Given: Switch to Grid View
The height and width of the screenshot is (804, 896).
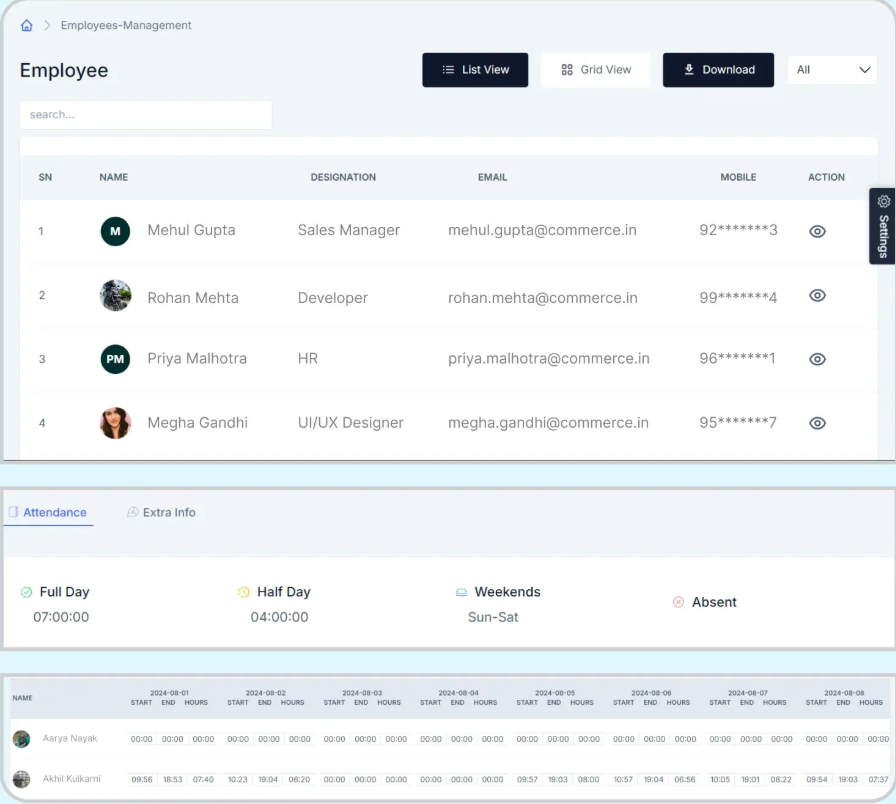Looking at the screenshot, I should pyautogui.click(x=595, y=70).
